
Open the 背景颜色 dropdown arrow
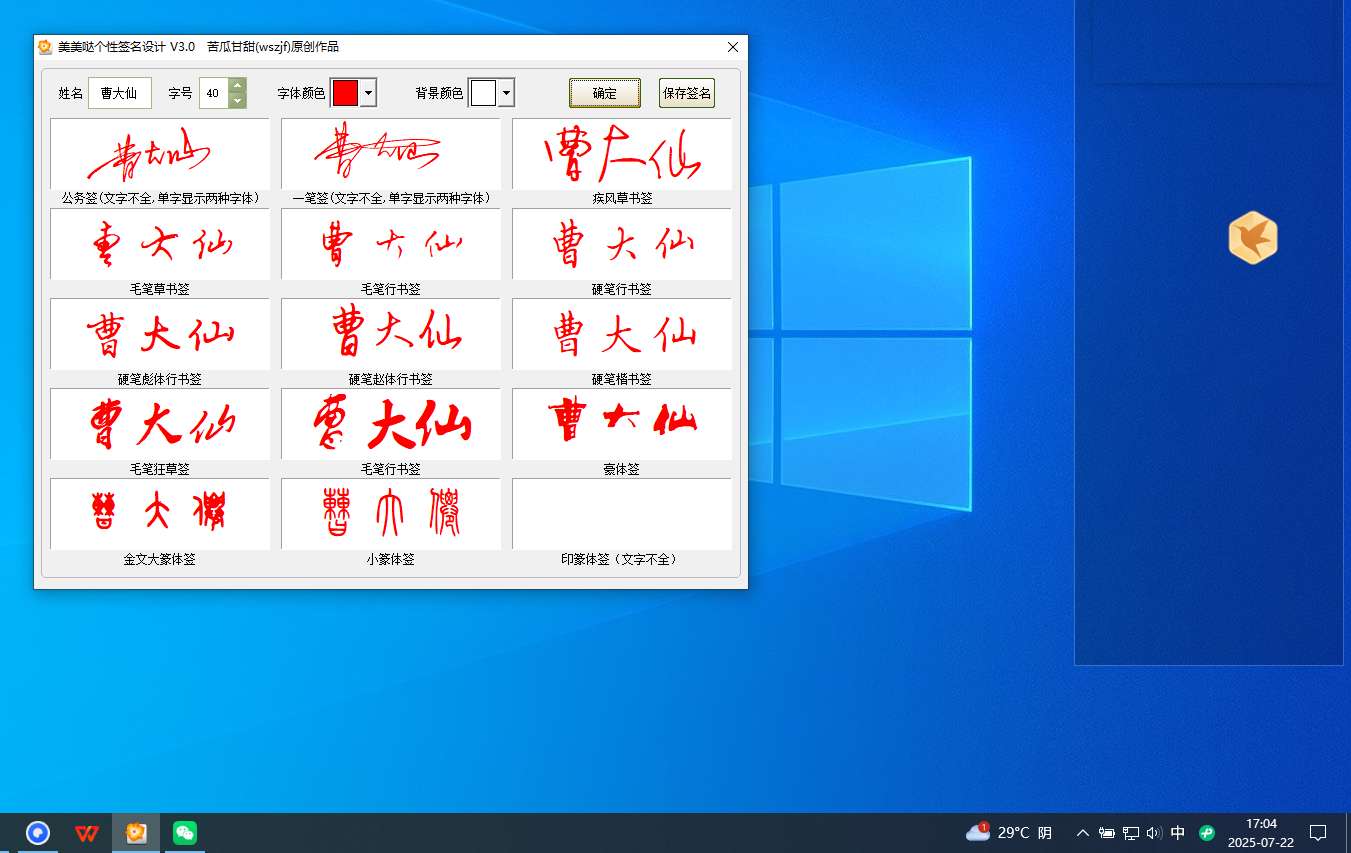click(x=506, y=93)
